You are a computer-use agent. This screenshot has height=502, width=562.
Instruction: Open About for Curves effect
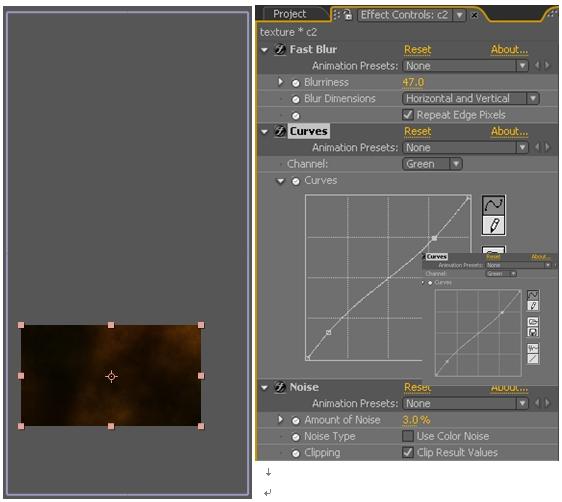[509, 131]
